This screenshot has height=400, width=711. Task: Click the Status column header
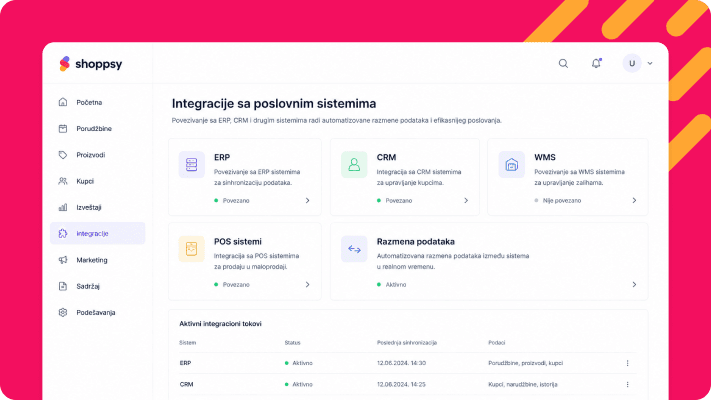tap(292, 343)
